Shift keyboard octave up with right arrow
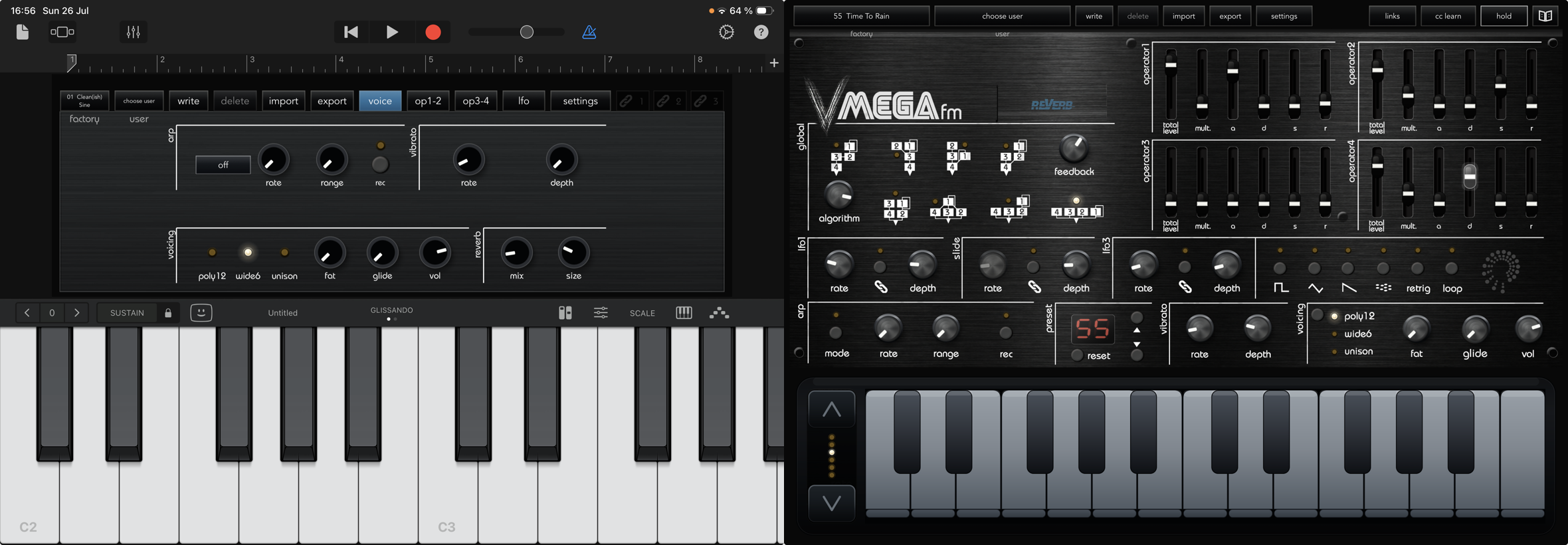The height and width of the screenshot is (545, 1568). point(76,312)
